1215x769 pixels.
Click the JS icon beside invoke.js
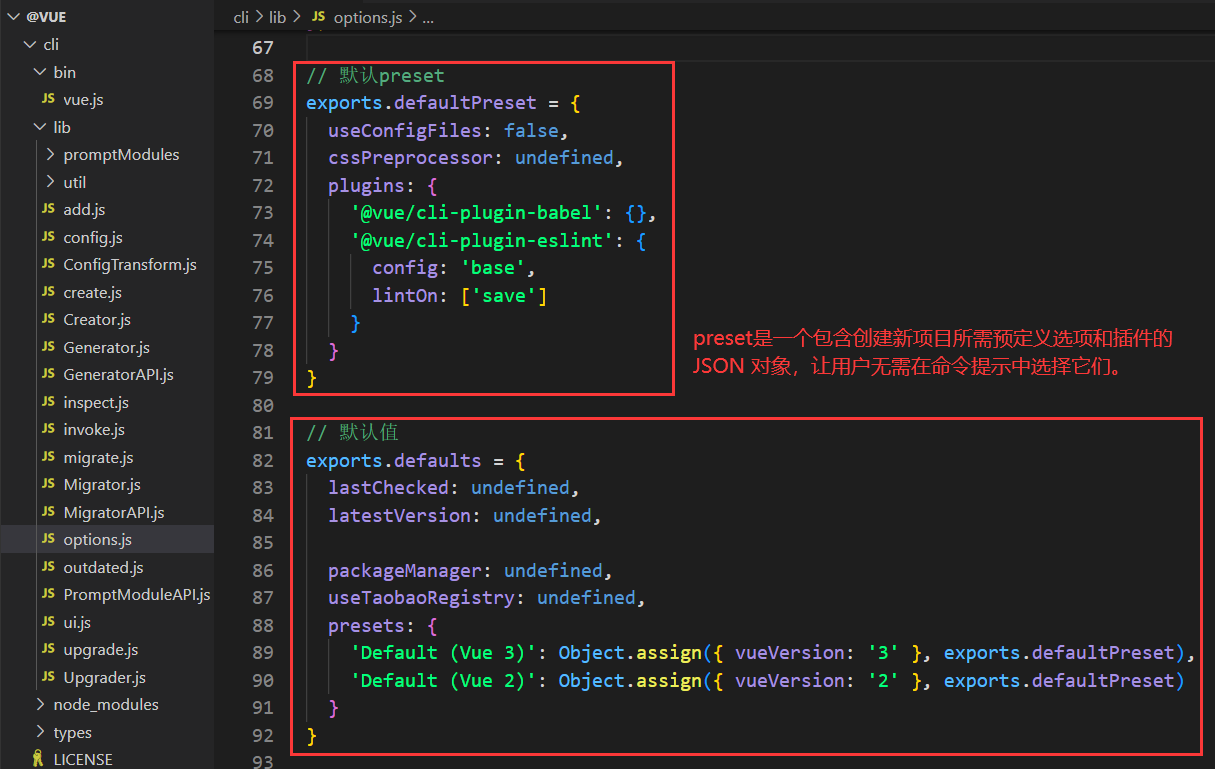(x=48, y=430)
